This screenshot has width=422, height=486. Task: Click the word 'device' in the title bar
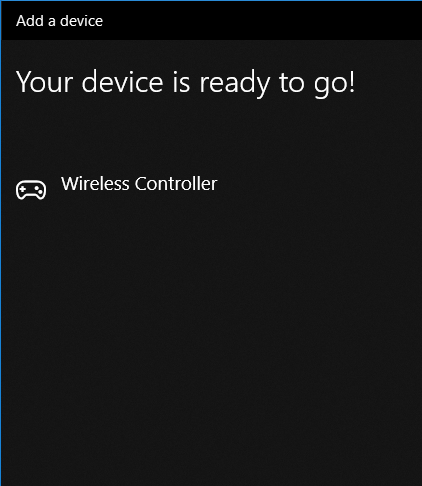pyautogui.click(x=81, y=21)
